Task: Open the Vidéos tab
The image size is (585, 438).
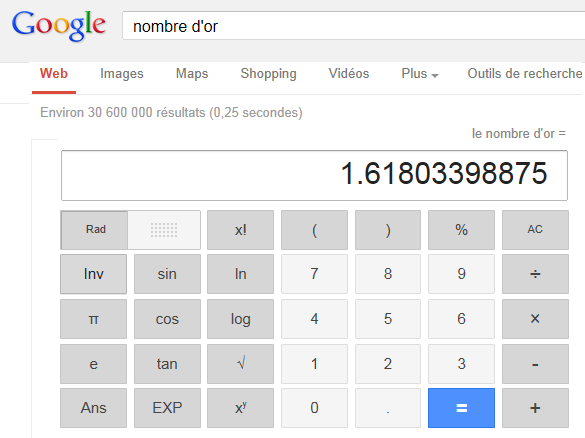Action: click(x=349, y=74)
